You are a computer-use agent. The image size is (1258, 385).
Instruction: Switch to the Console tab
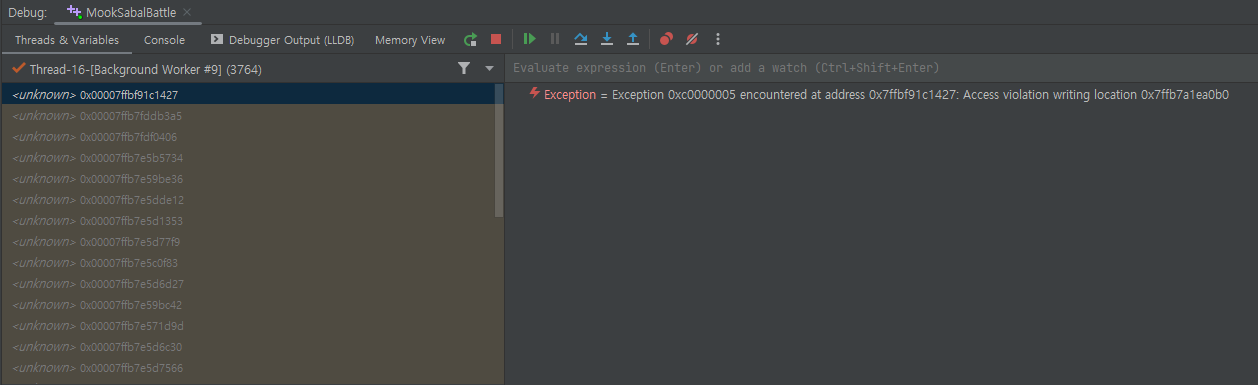click(x=164, y=40)
